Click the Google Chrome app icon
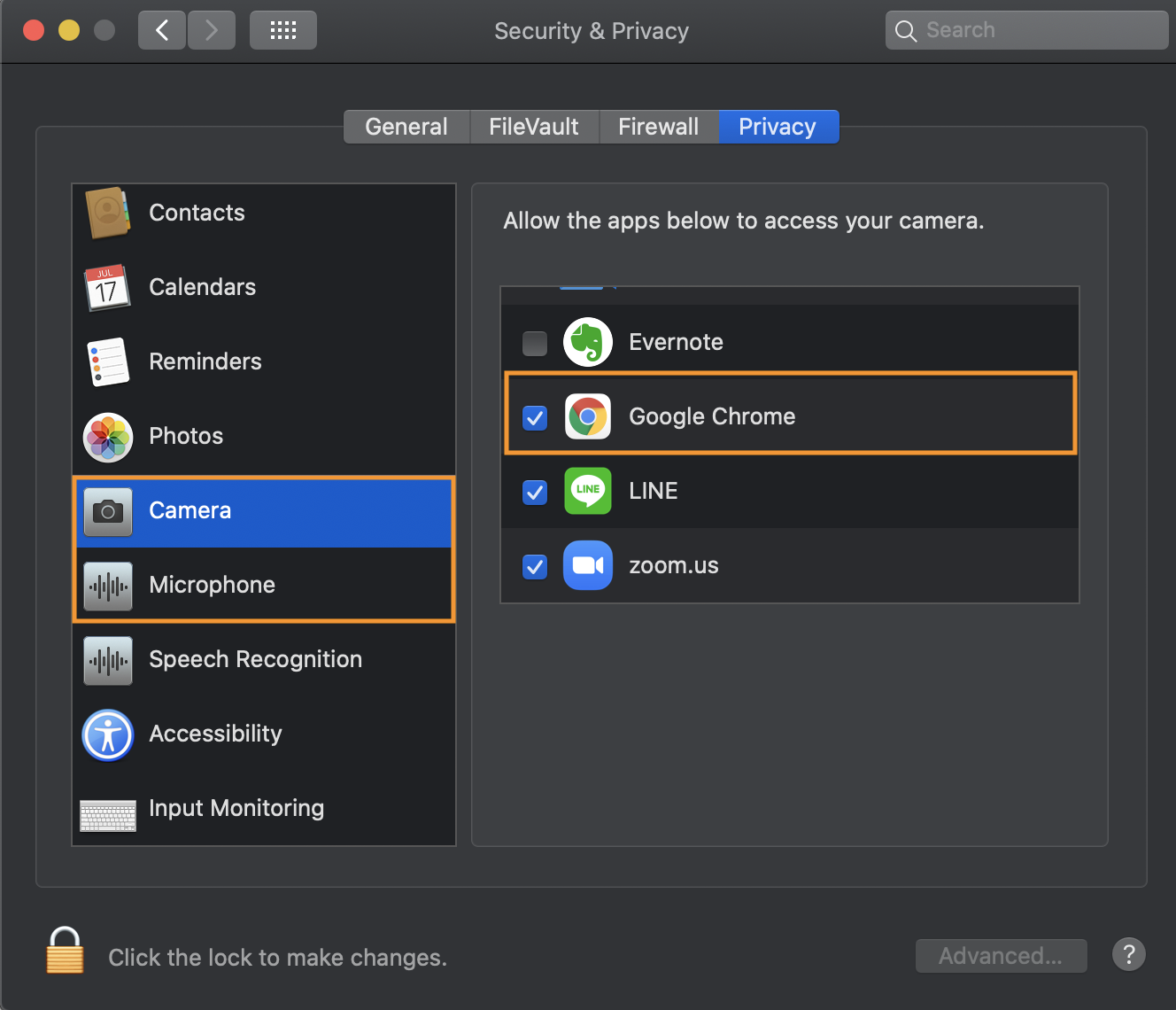The height and width of the screenshot is (1010, 1176). pyautogui.click(x=588, y=416)
